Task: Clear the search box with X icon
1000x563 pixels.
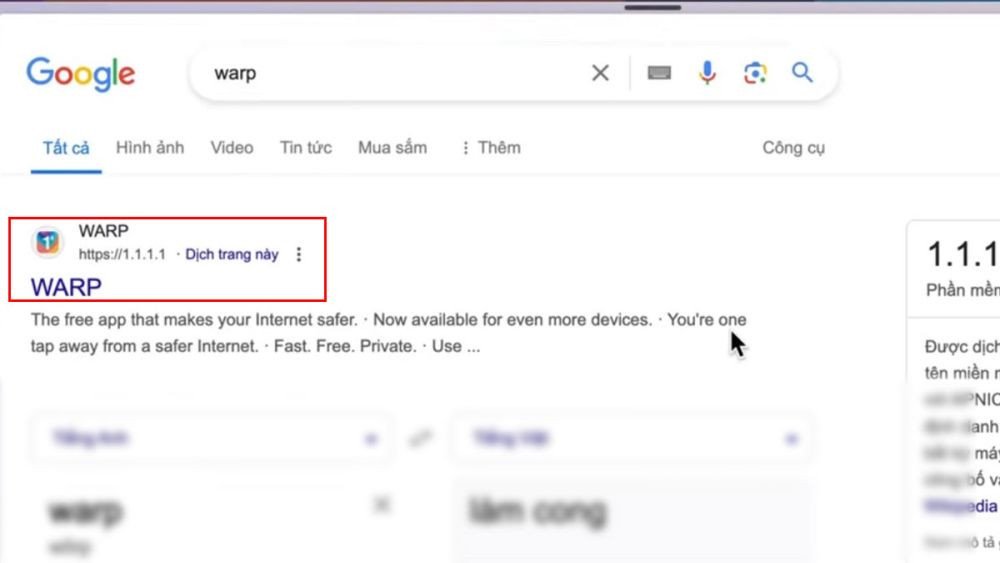Action: point(600,73)
